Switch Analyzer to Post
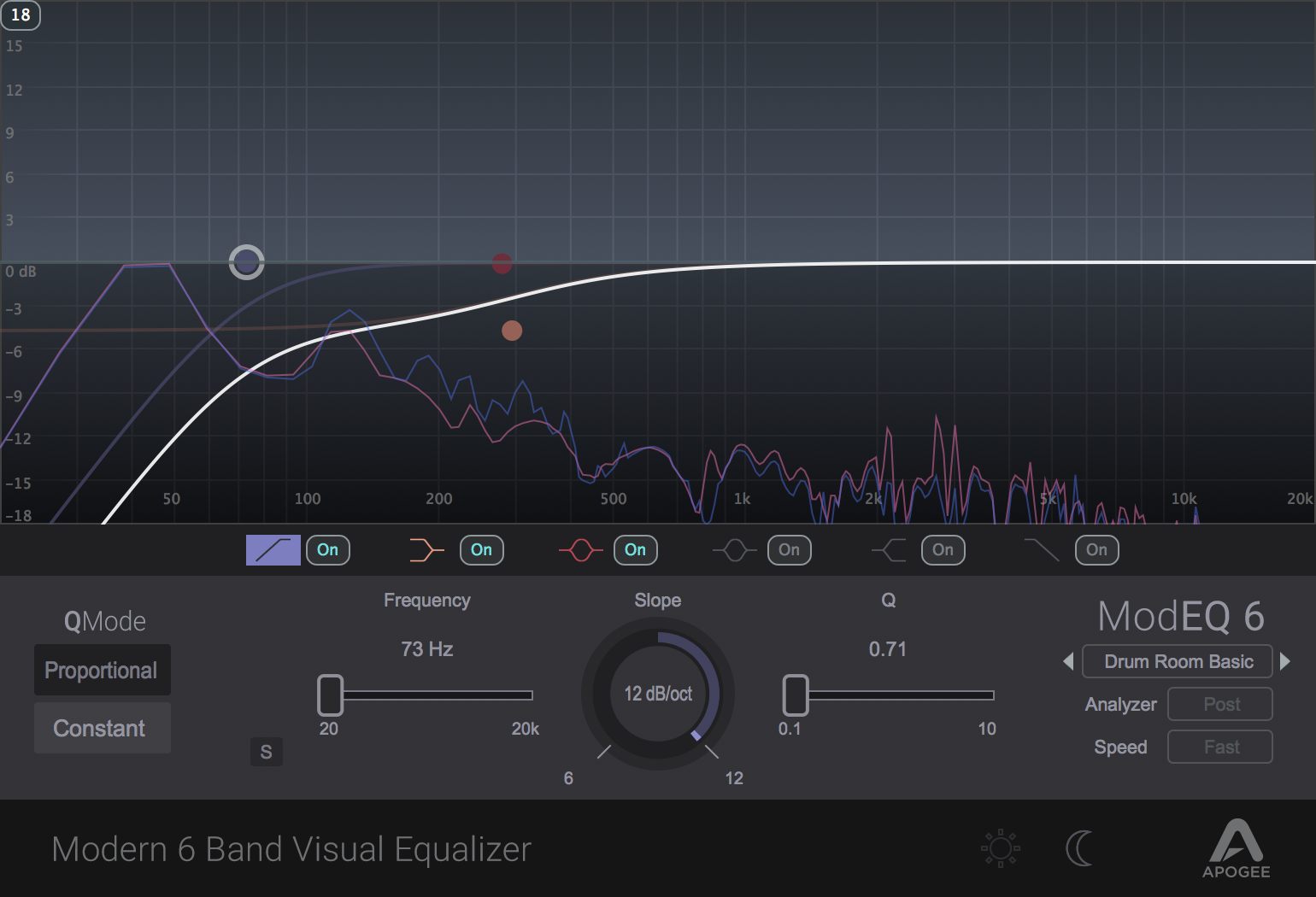This screenshot has width=1316, height=897. pos(1219,704)
